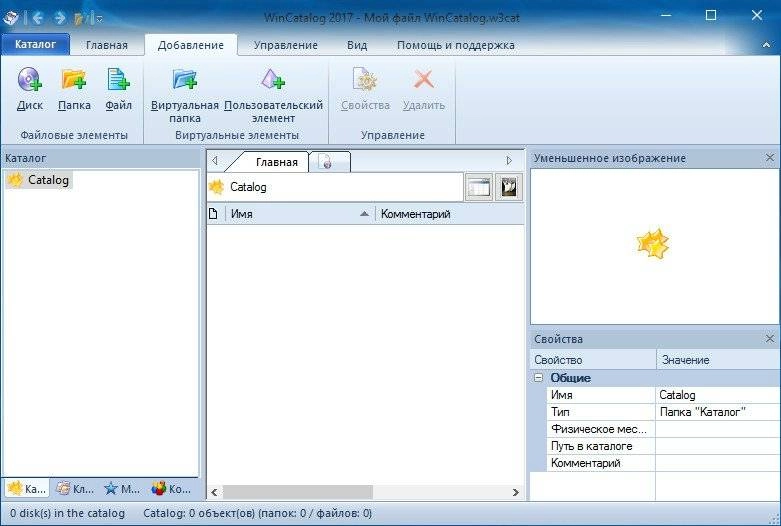Click the back arrow in quick access toolbar
The height and width of the screenshot is (526, 781).
pos(38,18)
